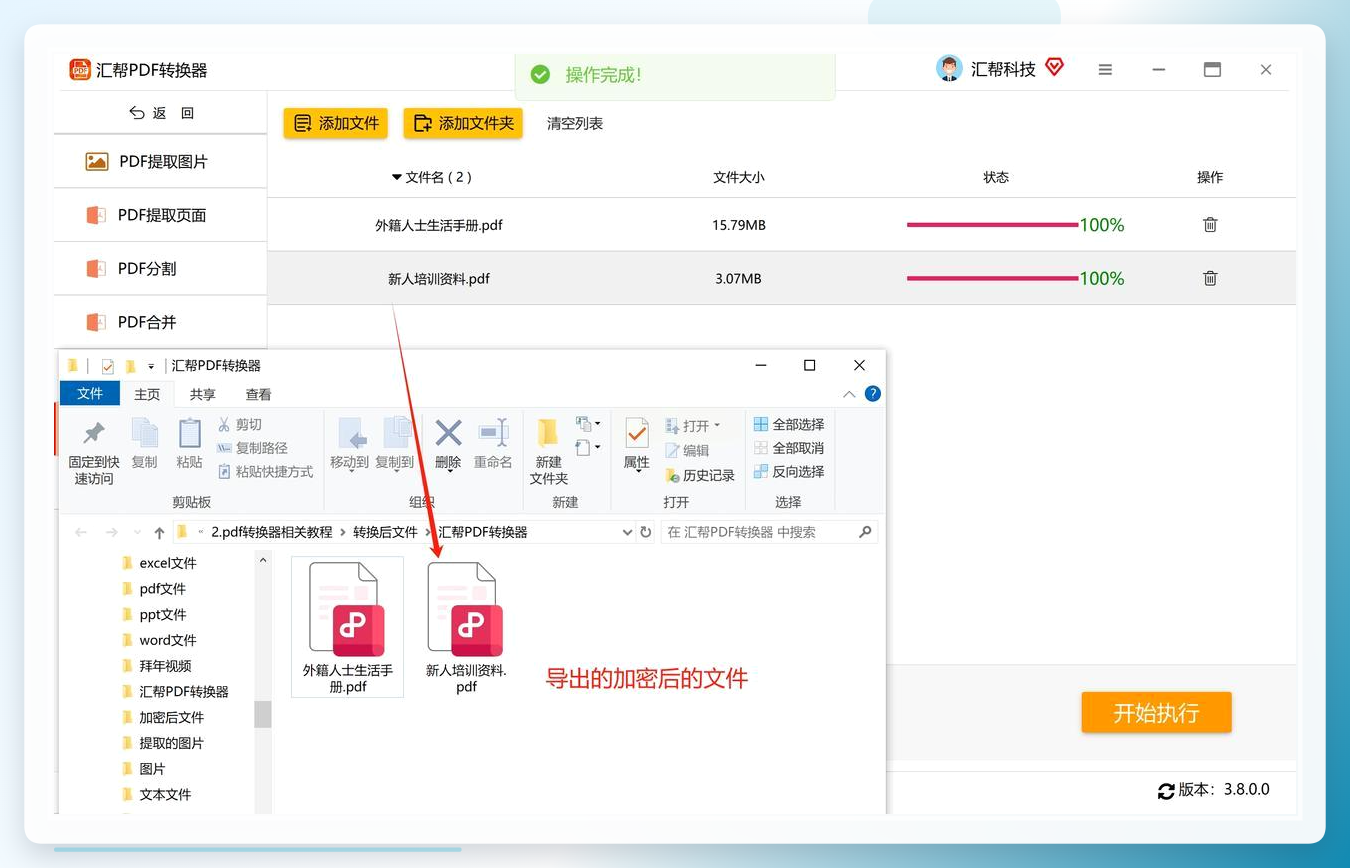
Task: Select the 新人培训资料.pdf file thumbnail in Explorer
Action: pyautogui.click(x=466, y=627)
